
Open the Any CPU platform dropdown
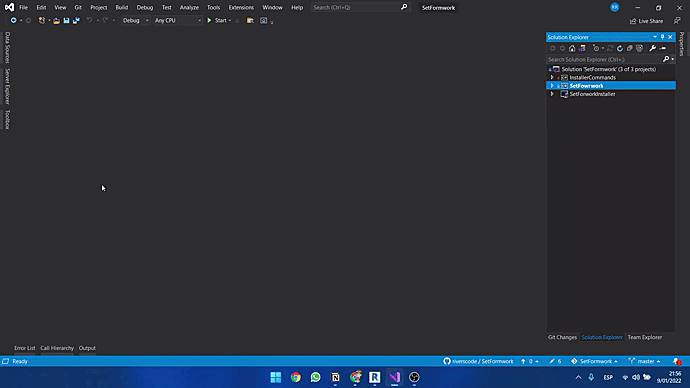click(177, 20)
